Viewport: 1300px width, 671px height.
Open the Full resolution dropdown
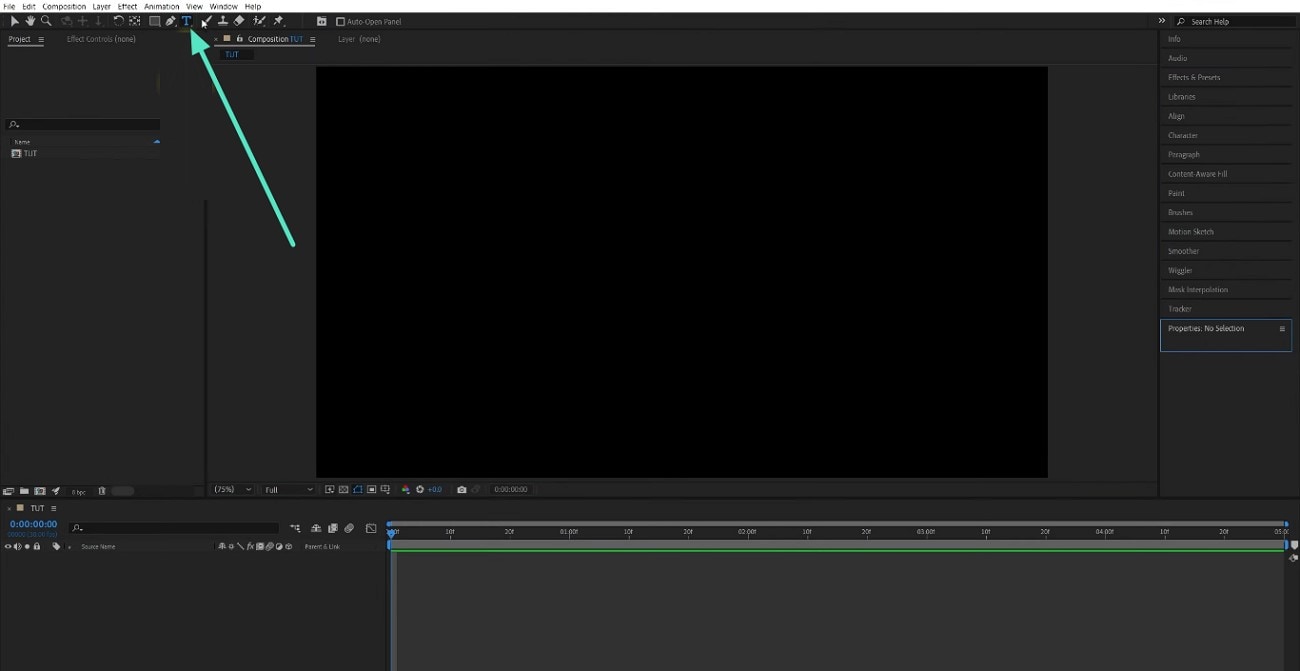point(289,489)
